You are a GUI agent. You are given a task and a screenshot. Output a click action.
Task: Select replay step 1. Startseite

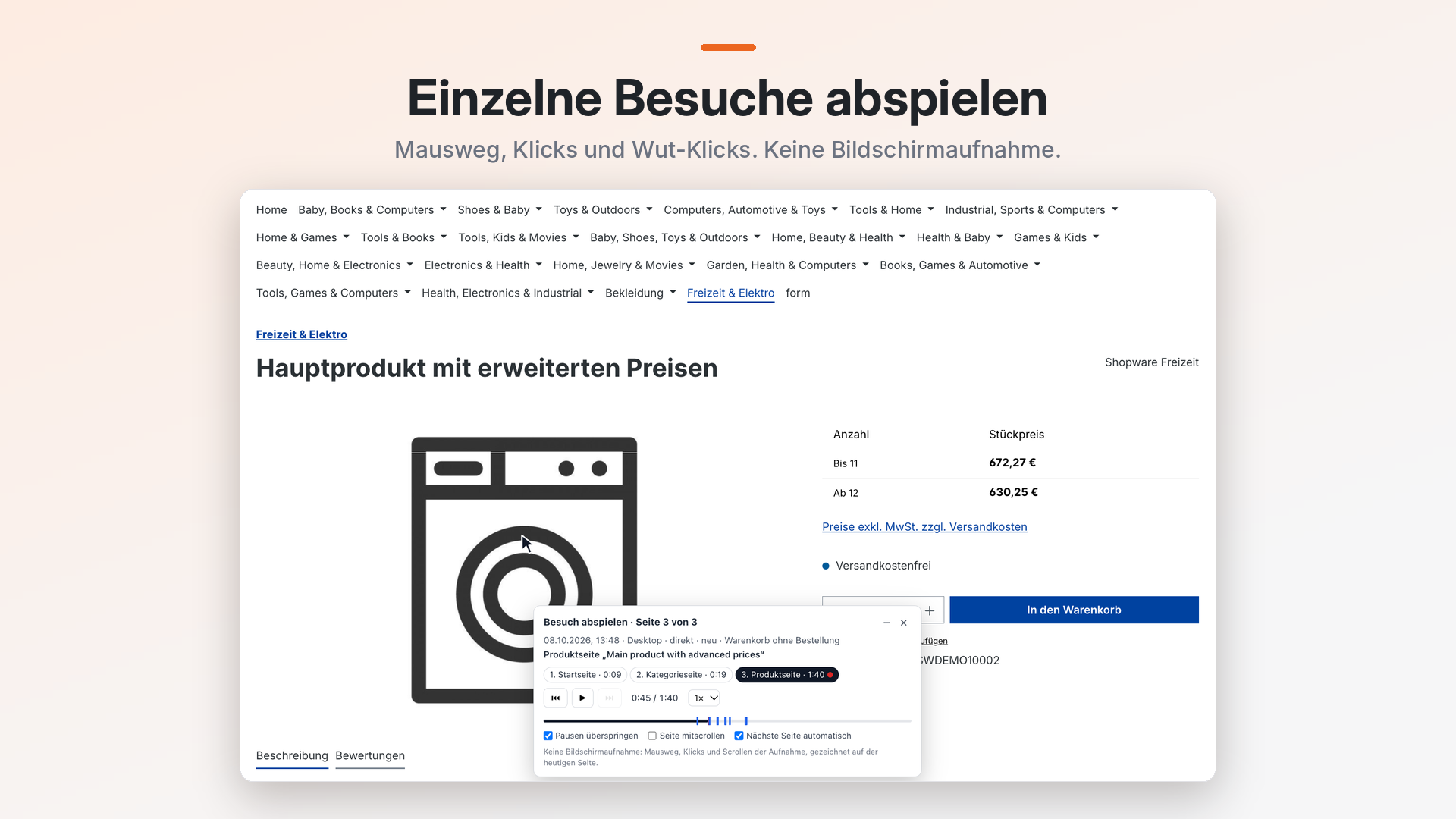click(x=585, y=675)
